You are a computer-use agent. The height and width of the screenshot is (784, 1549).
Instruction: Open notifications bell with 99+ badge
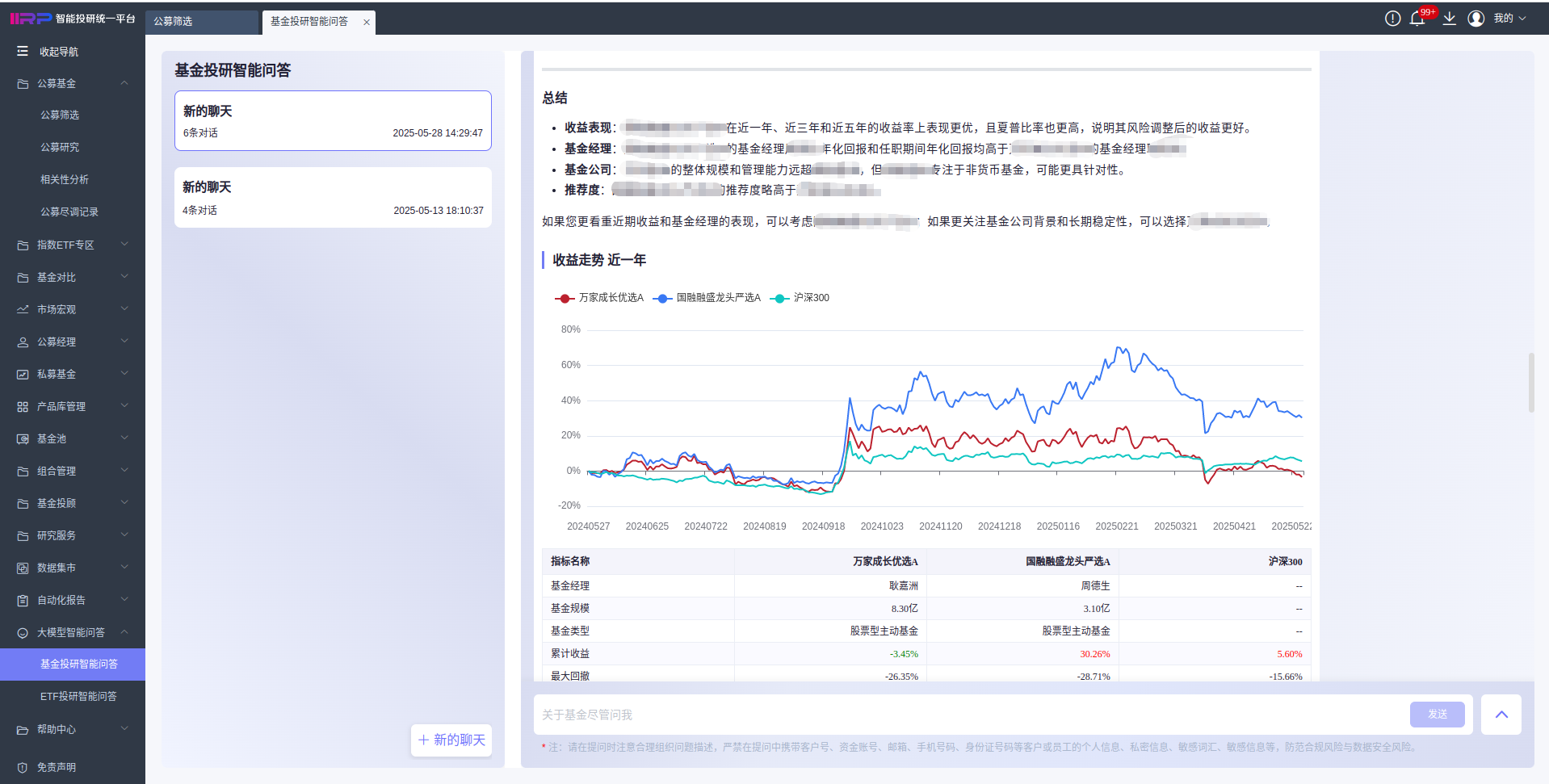(x=1419, y=18)
